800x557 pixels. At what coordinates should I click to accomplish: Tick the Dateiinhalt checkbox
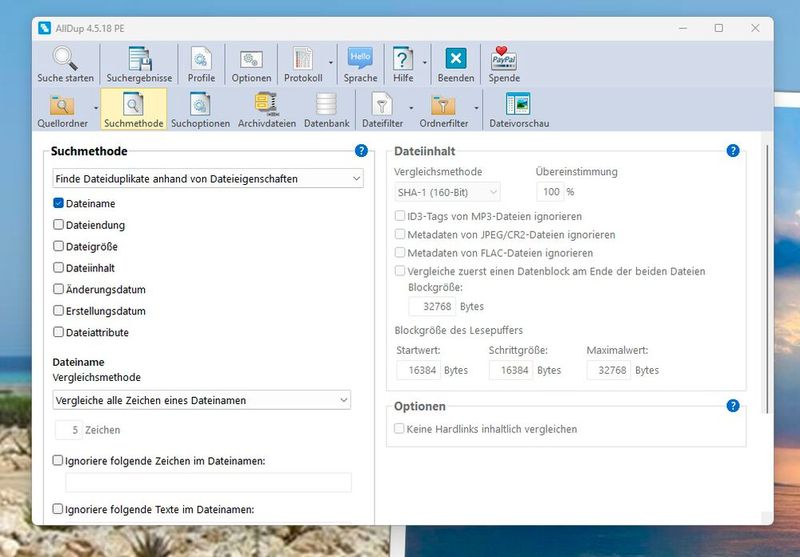58,268
